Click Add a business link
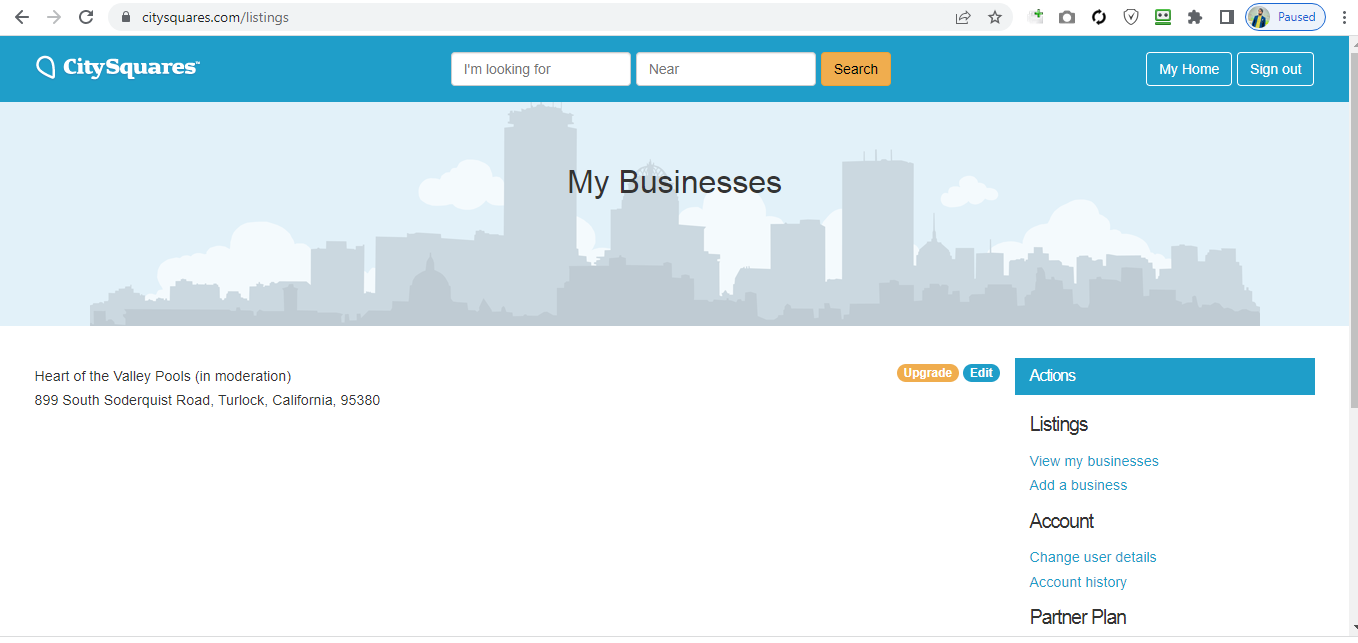This screenshot has height=643, width=1358. pos(1078,485)
